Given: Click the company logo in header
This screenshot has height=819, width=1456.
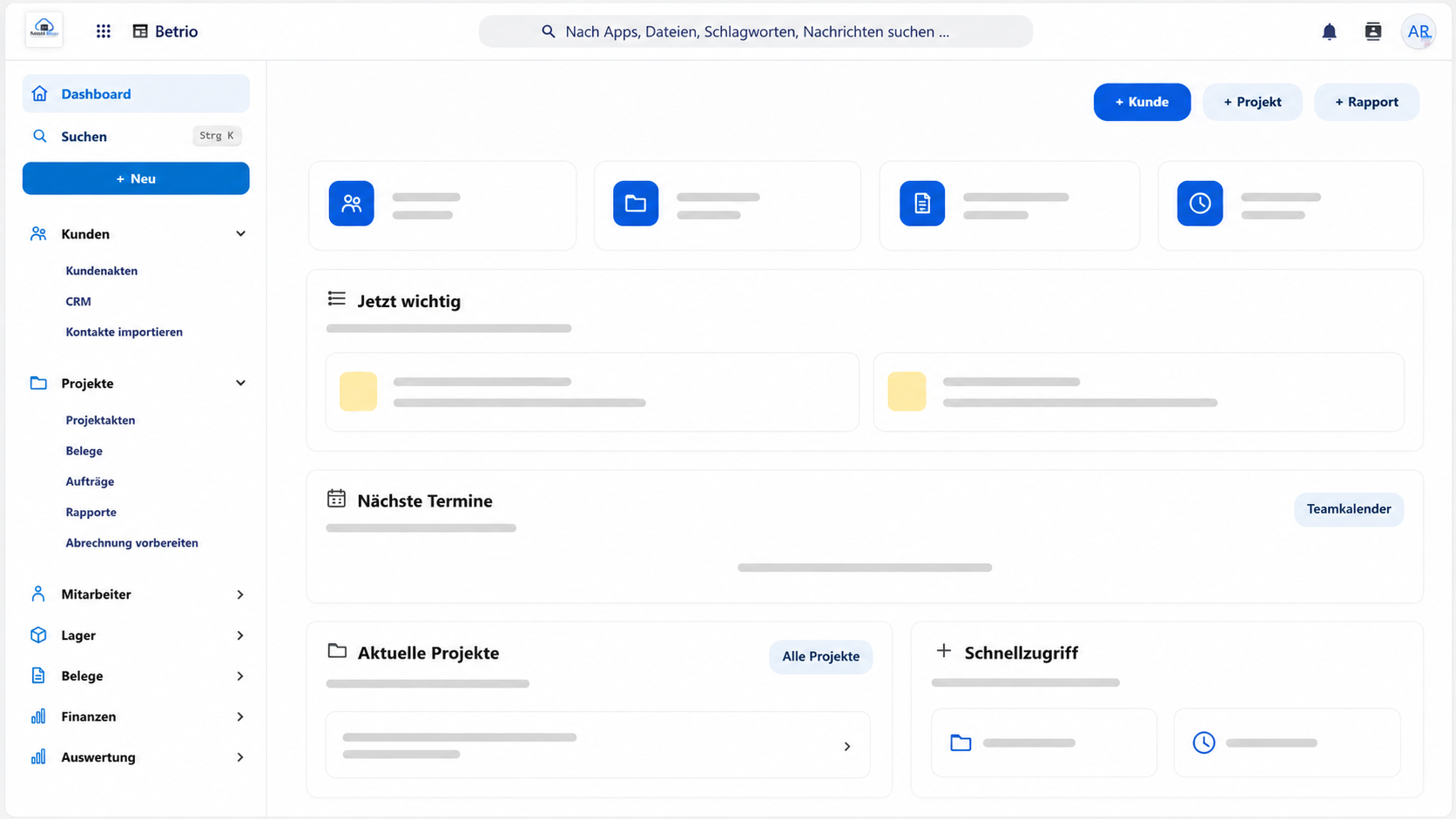Looking at the screenshot, I should coord(44,30).
